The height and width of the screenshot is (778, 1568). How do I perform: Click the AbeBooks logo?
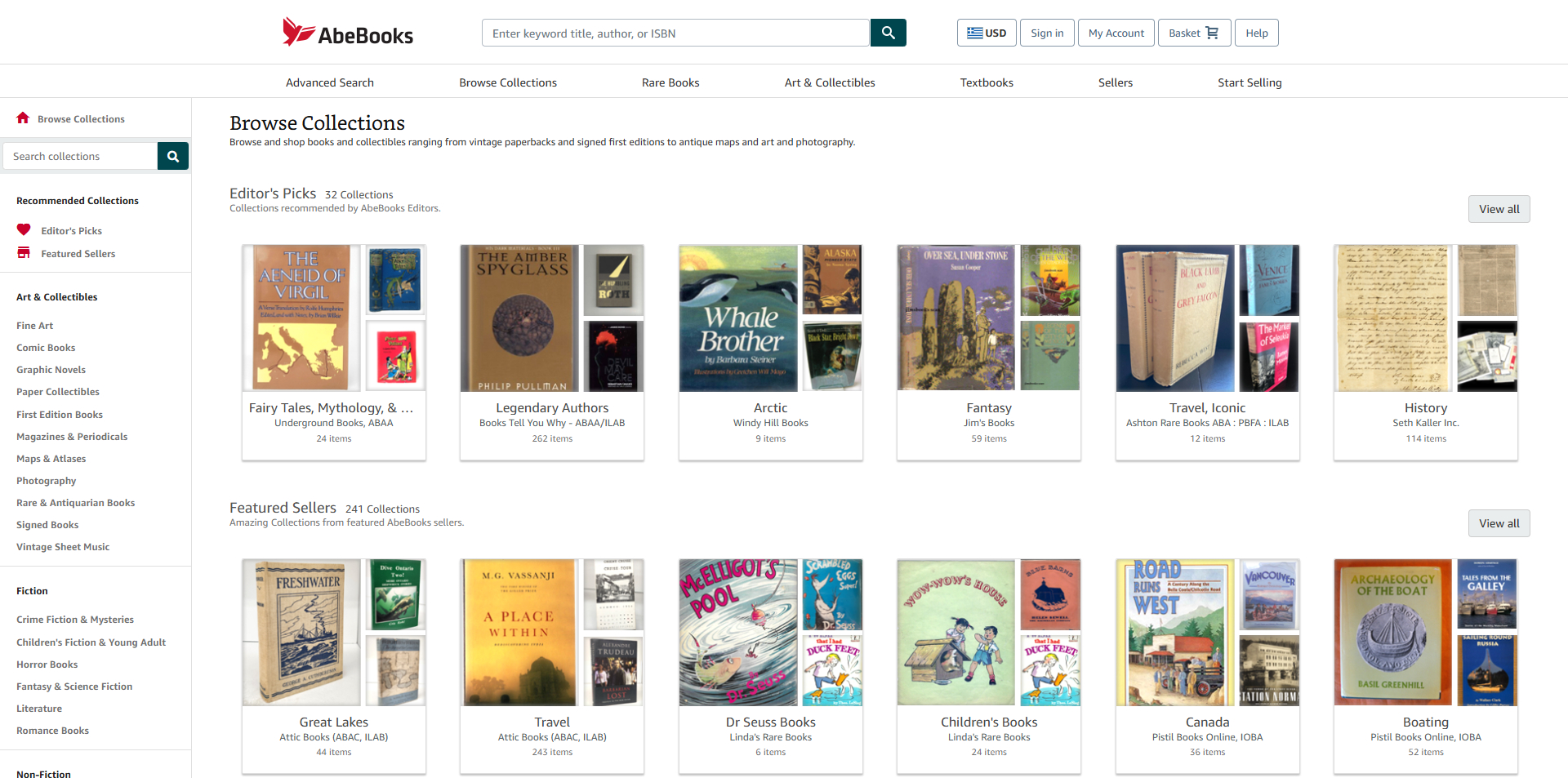pos(346,32)
